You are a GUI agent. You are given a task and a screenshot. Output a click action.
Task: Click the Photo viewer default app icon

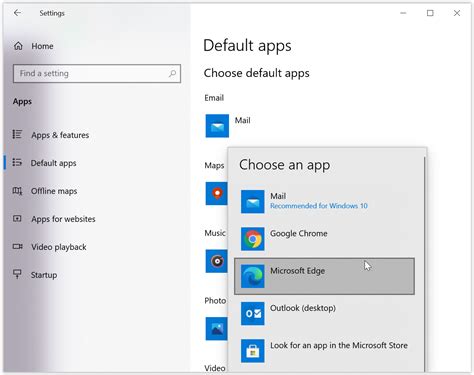217,329
